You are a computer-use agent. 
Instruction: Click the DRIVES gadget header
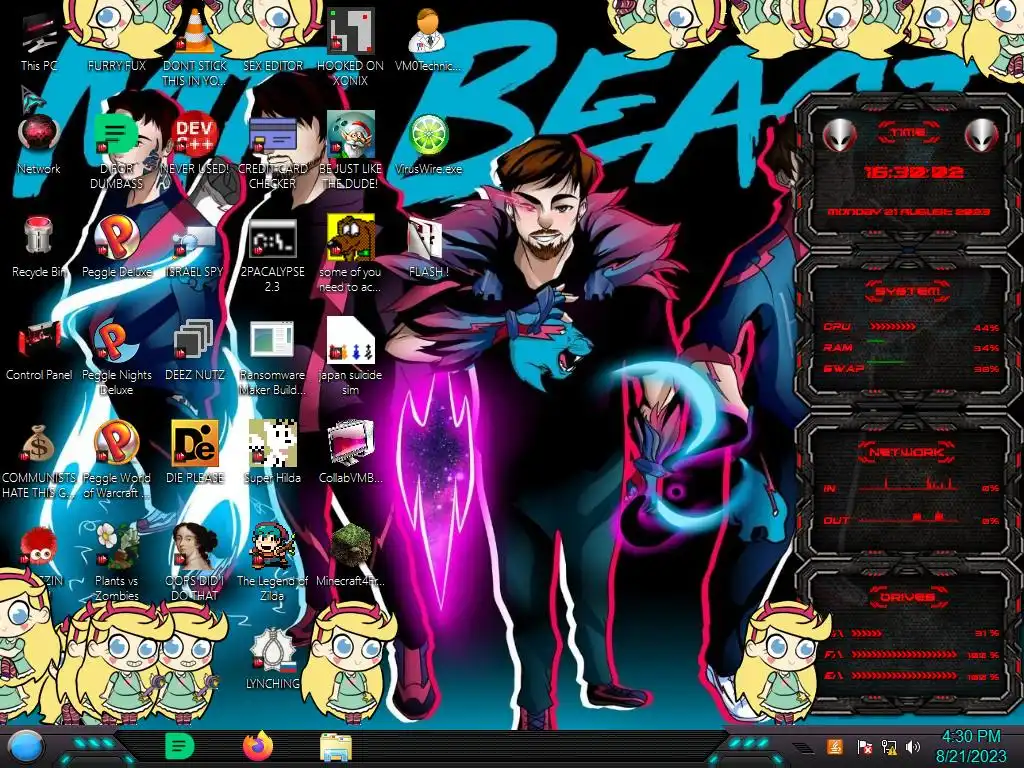908,597
